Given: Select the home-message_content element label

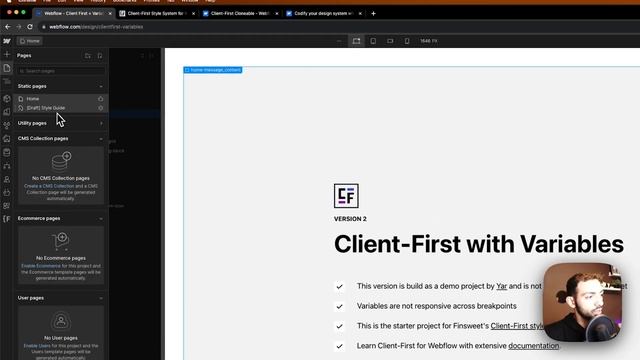Looking at the screenshot, I should coord(213,70).
